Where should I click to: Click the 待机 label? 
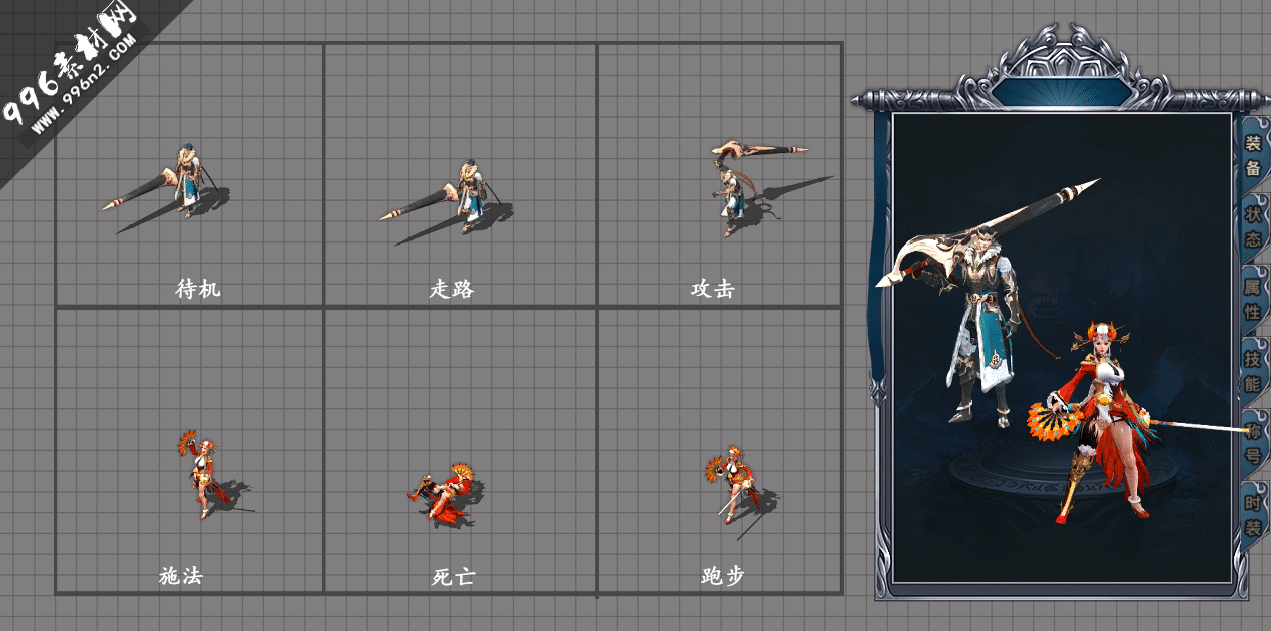[x=197, y=290]
